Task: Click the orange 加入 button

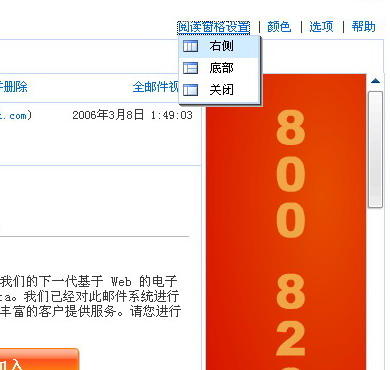Action: [39, 360]
